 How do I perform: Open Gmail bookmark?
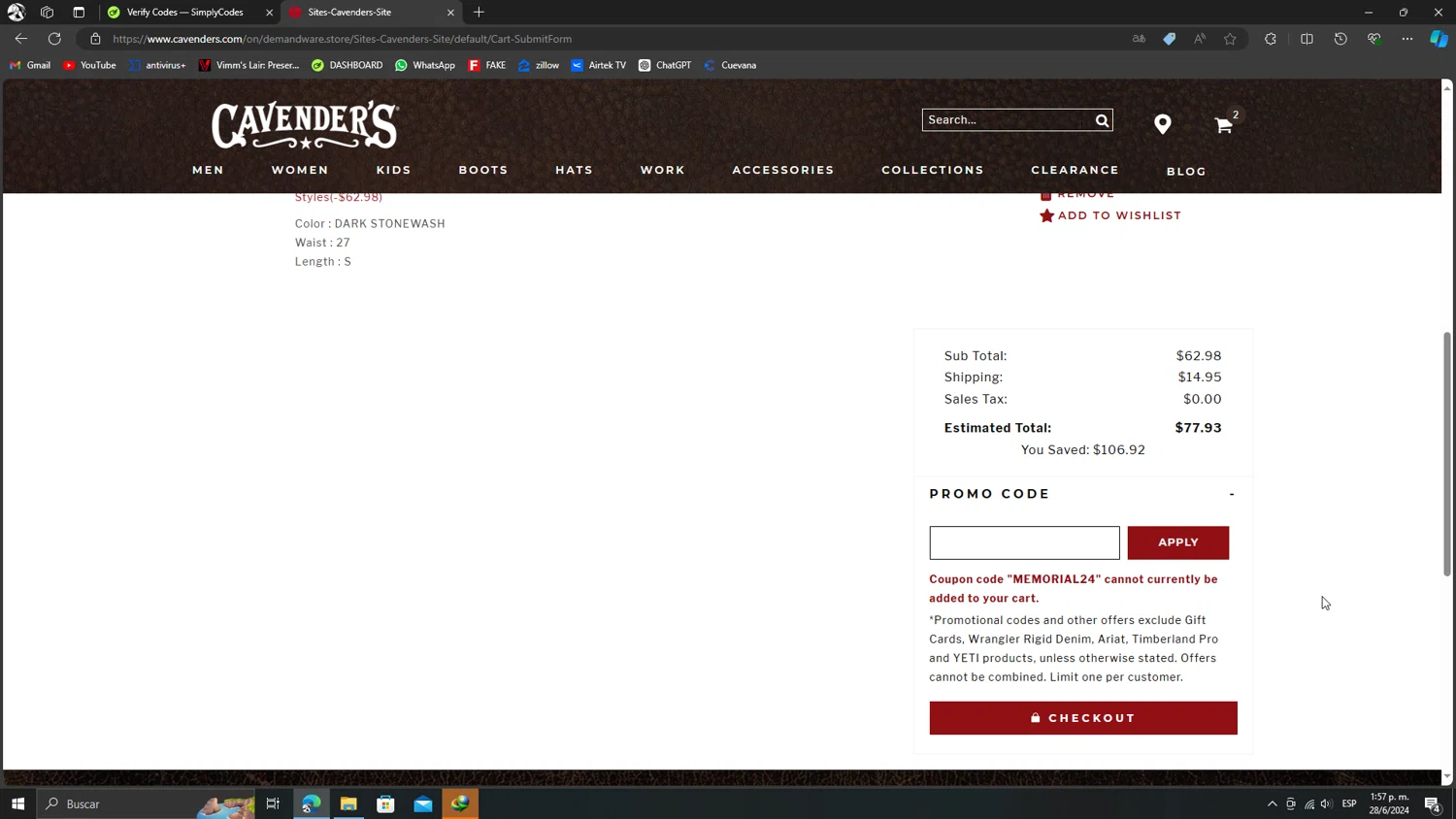click(30, 65)
